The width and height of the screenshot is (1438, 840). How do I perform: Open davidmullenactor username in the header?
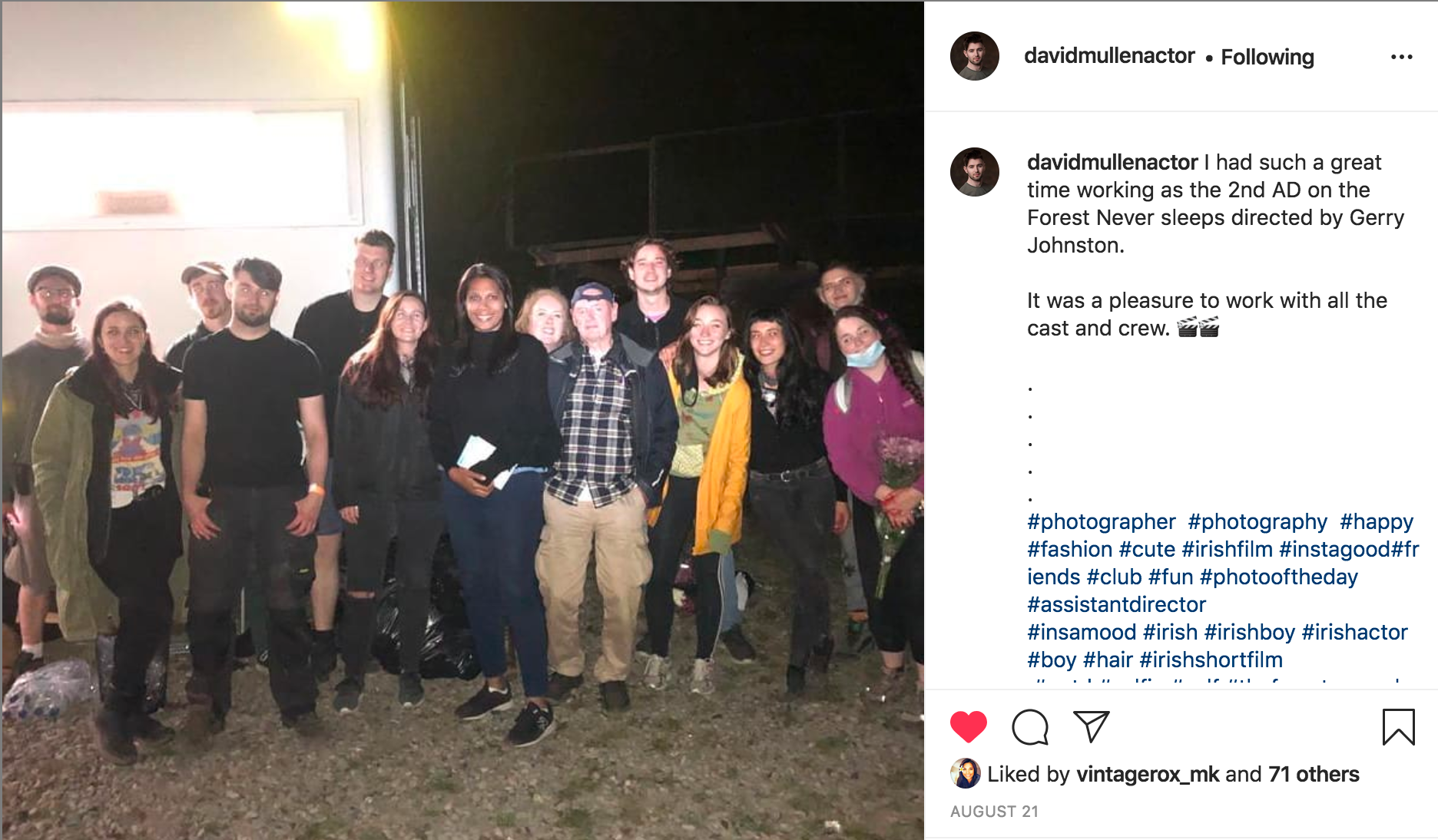point(1109,56)
